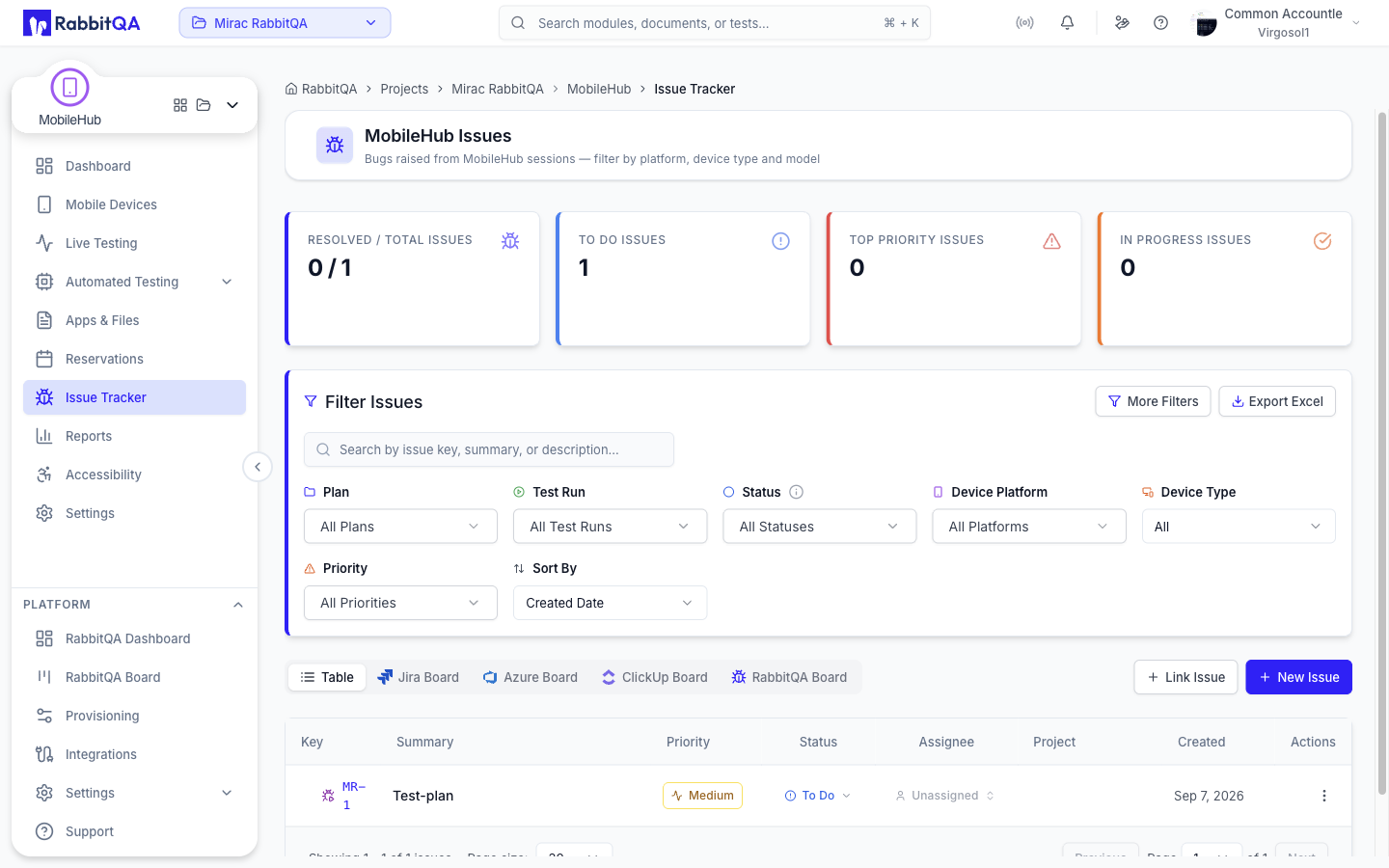
Task: Click the info icon next to Status
Action: coord(796,492)
